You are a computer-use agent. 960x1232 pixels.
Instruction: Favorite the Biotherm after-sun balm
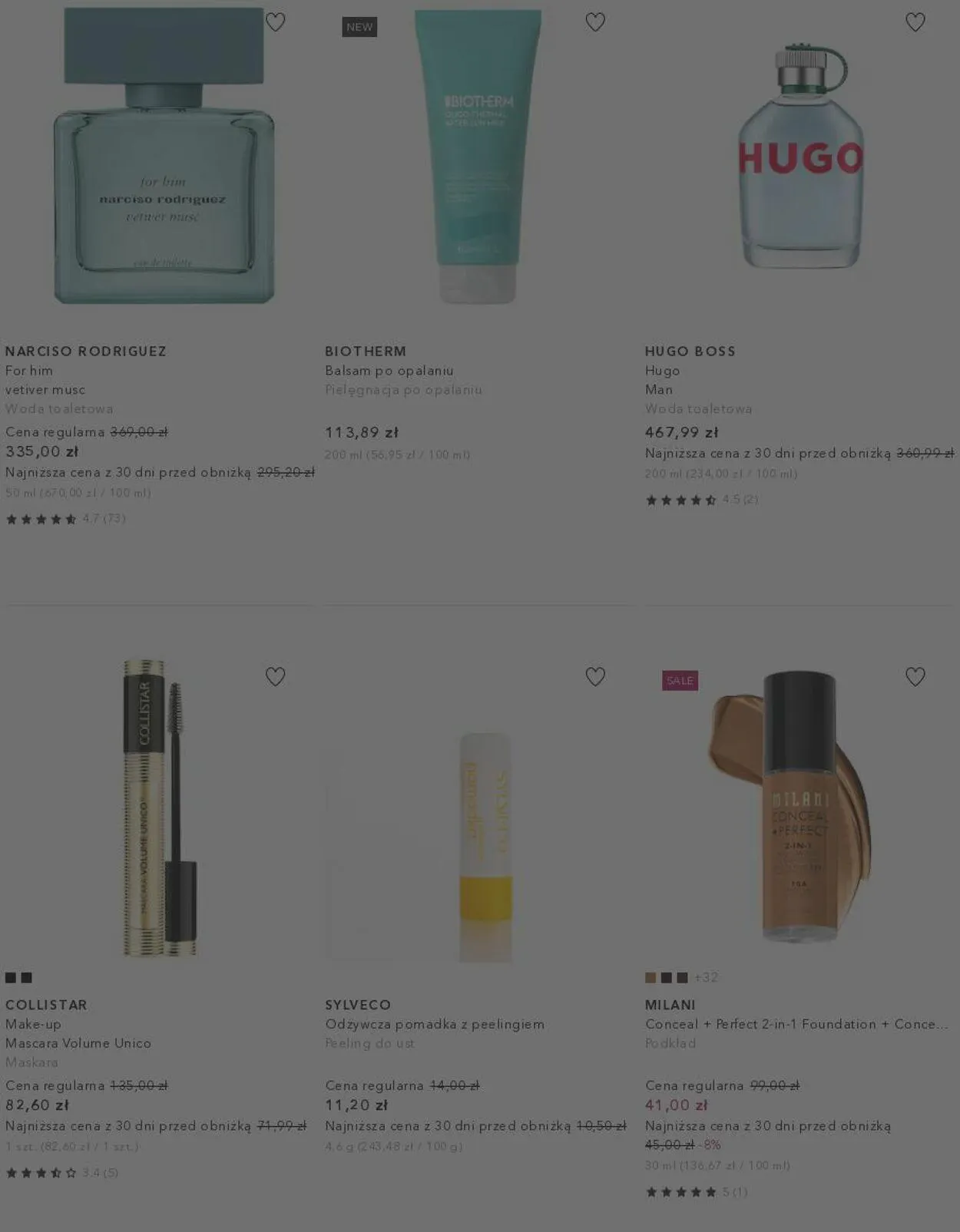tap(595, 22)
